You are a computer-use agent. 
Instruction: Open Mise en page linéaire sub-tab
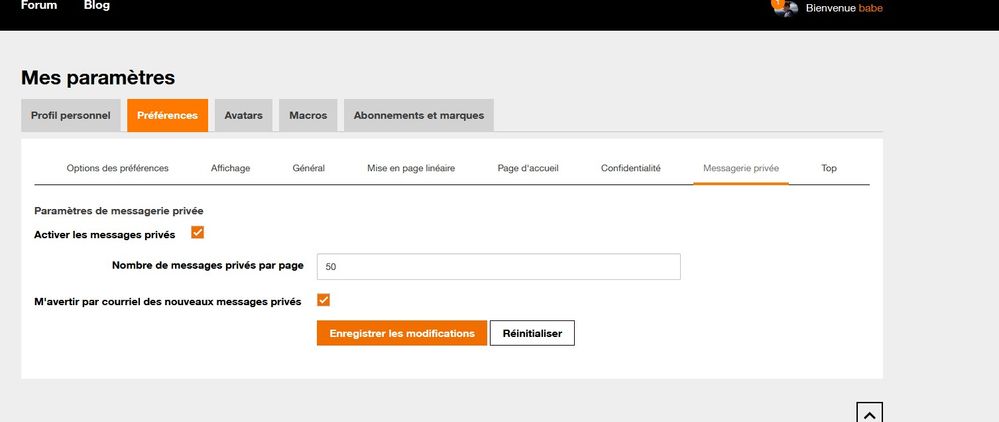pos(411,168)
